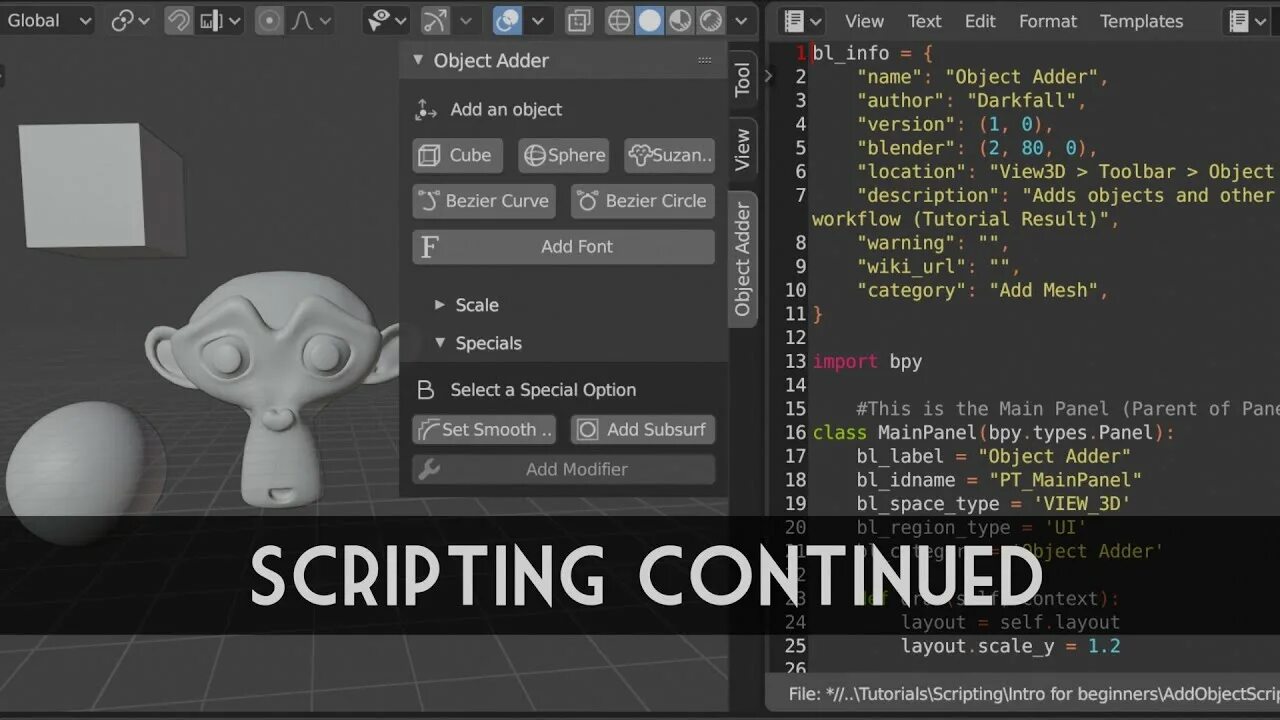Image resolution: width=1280 pixels, height=720 pixels.
Task: Click the greyed Add Modifier button
Action: (x=564, y=470)
